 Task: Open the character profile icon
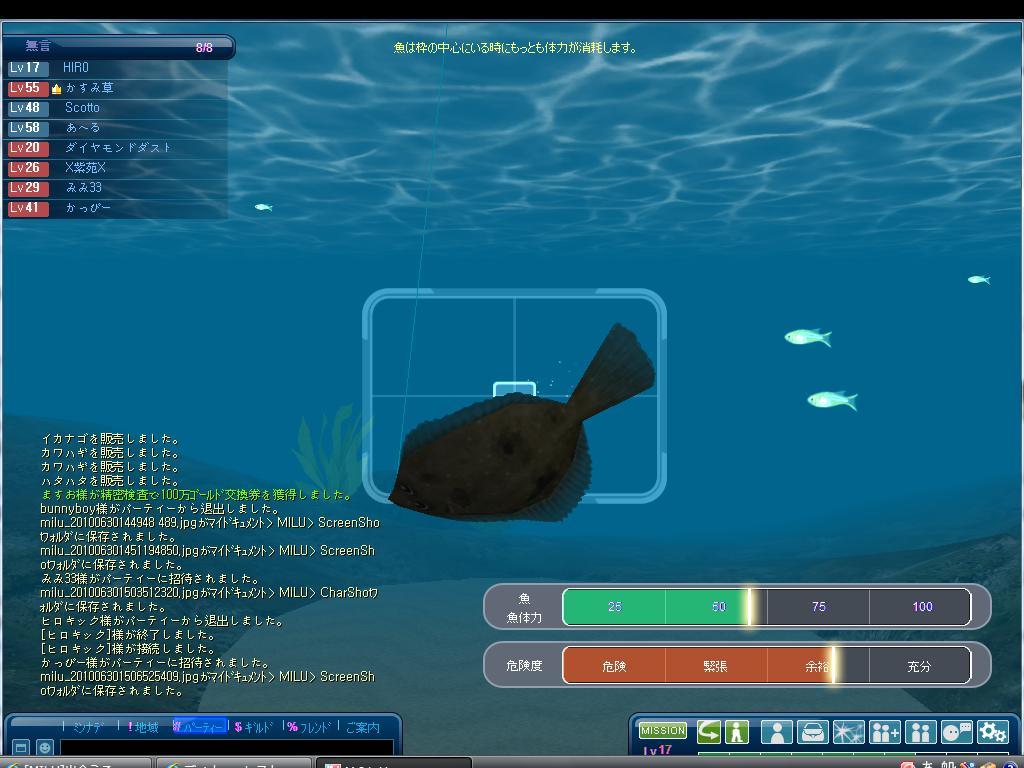(776, 732)
